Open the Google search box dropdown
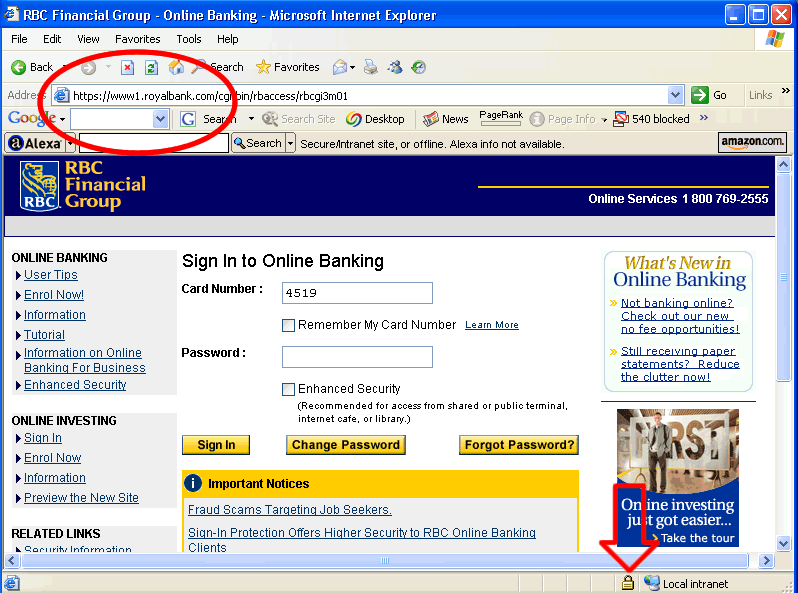Viewport: 798px width, 593px height. 160,119
